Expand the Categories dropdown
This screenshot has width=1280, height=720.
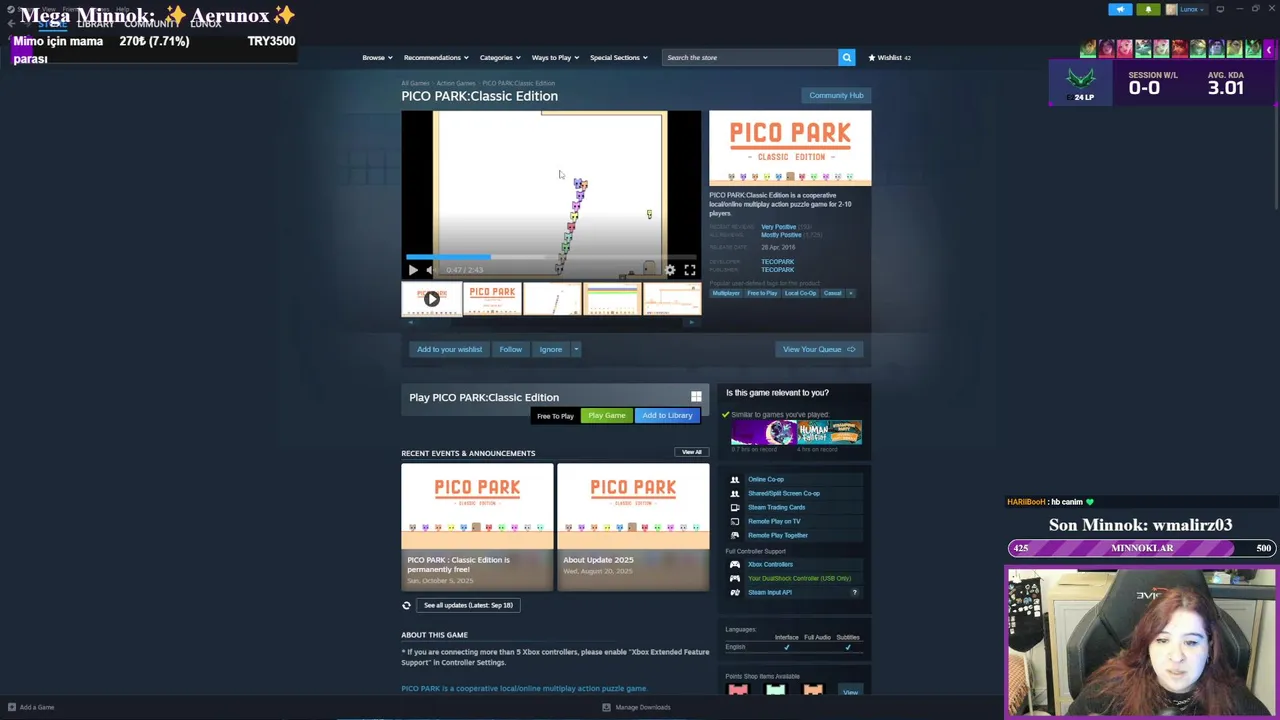[499, 57]
